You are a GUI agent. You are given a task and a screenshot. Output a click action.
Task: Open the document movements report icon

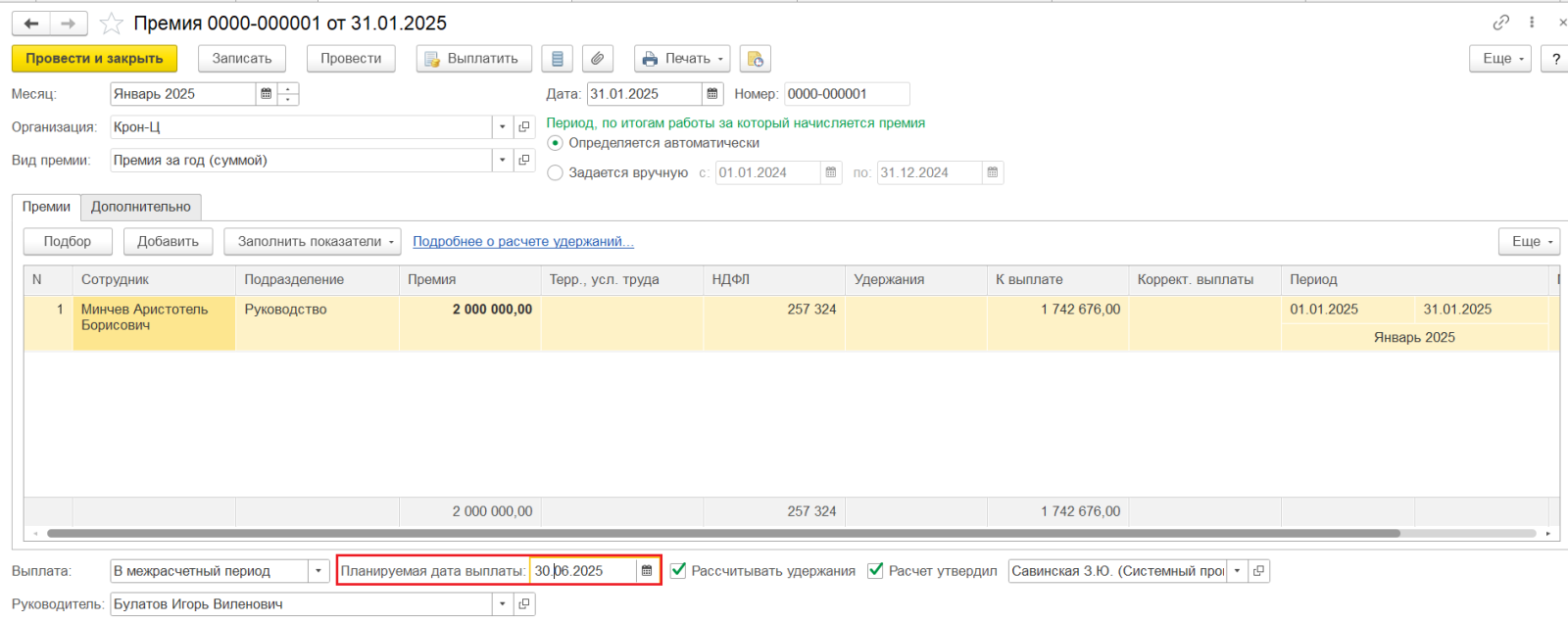tap(557, 59)
